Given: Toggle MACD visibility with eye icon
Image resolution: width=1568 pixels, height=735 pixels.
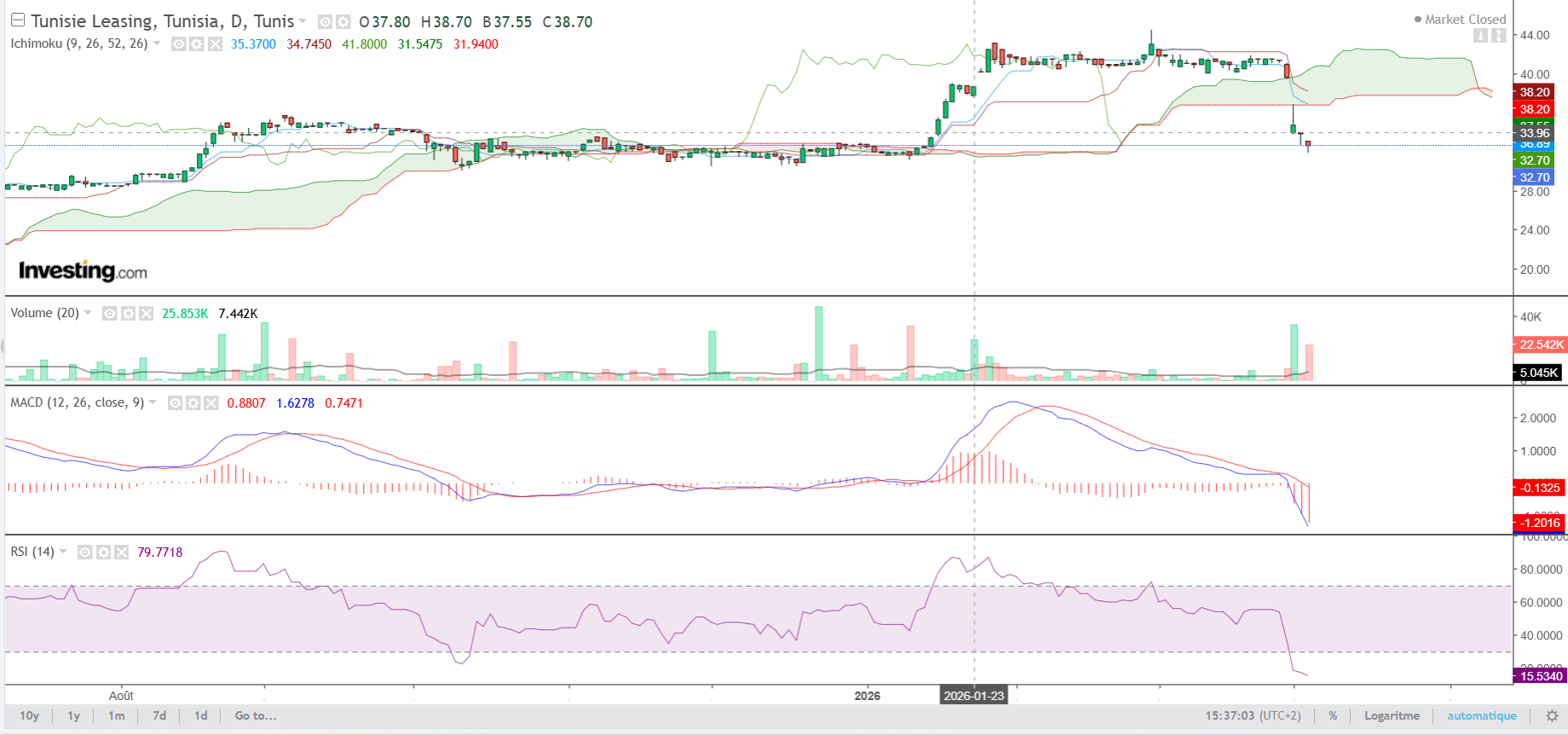Looking at the screenshot, I should [175, 403].
